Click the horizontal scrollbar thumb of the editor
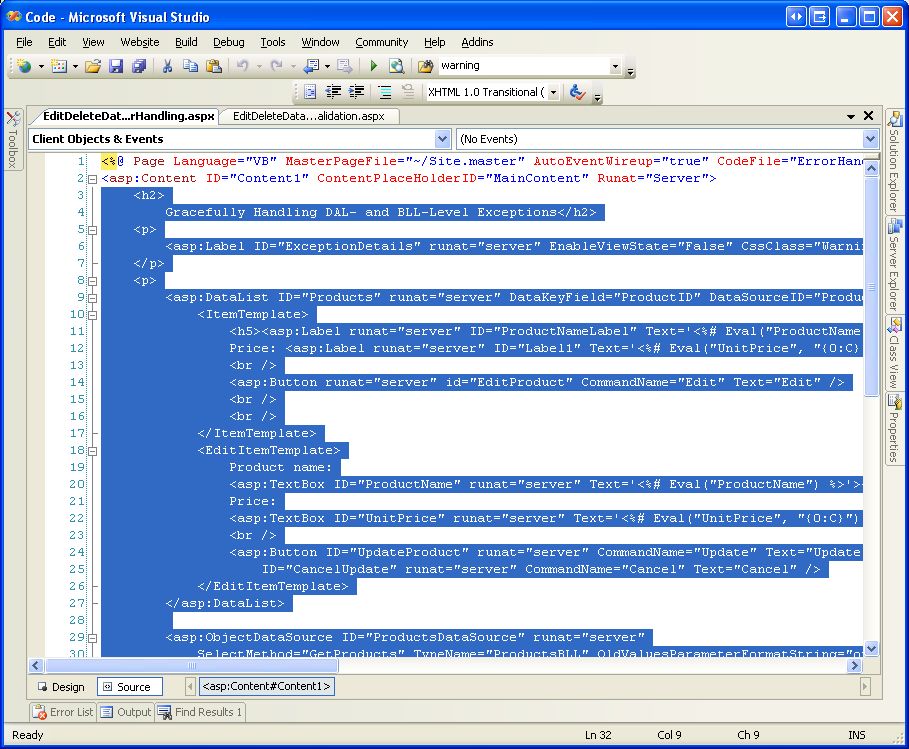The height and width of the screenshot is (749, 909). click(x=192, y=666)
